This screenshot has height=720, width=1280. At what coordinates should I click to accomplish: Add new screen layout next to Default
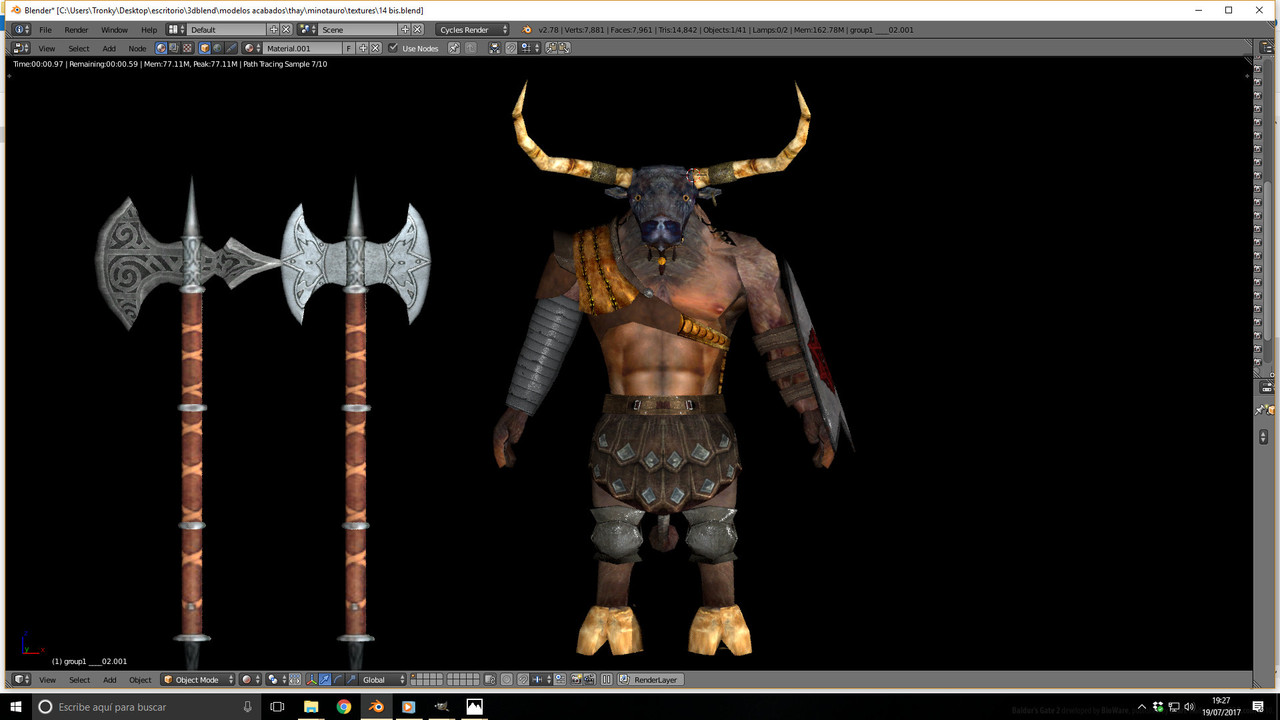[x=274, y=30]
